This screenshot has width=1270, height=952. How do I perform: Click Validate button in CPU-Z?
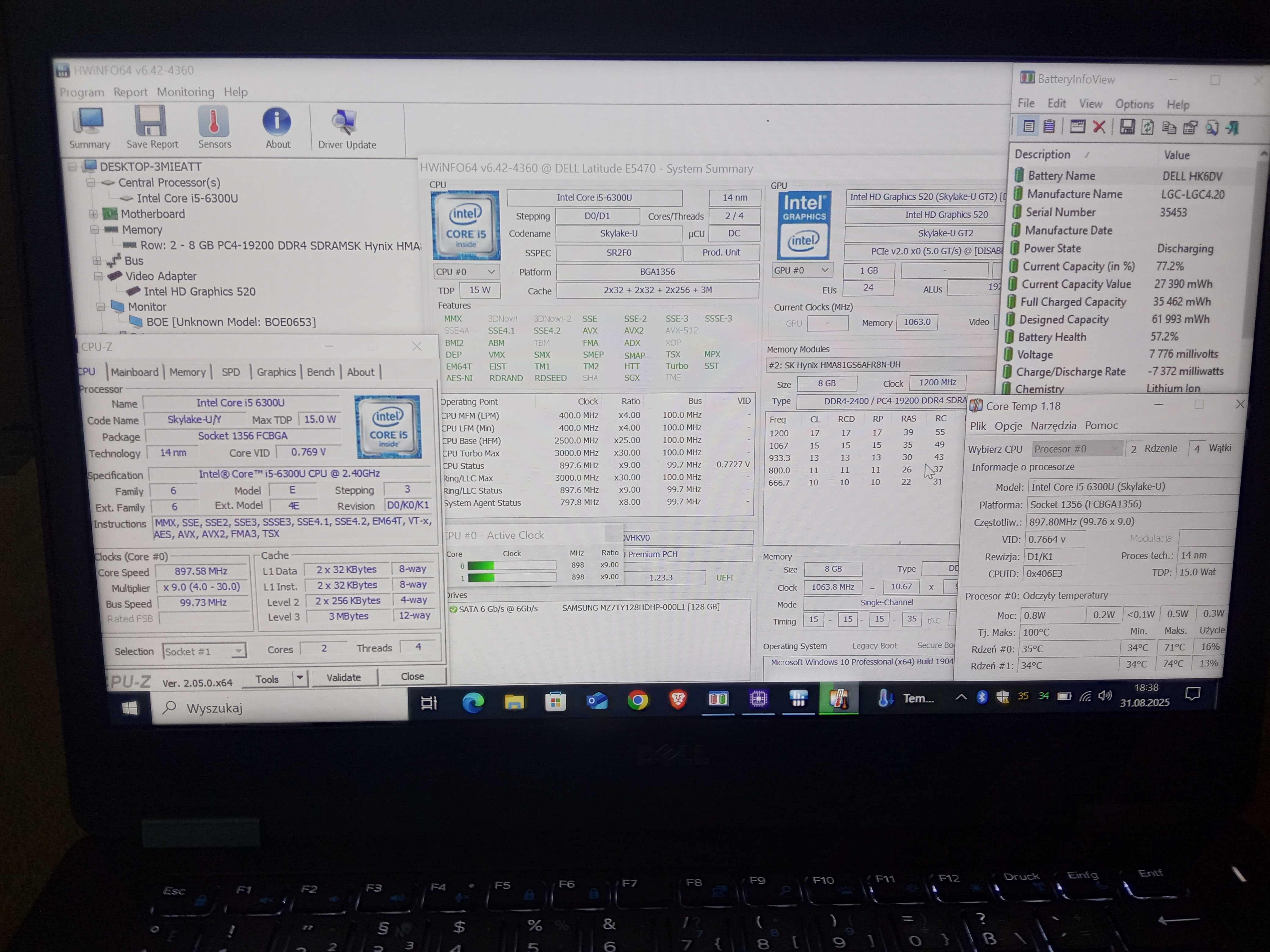pyautogui.click(x=343, y=677)
